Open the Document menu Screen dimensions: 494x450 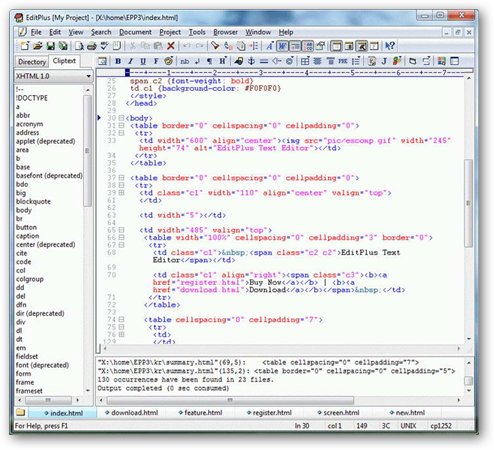coord(135,32)
